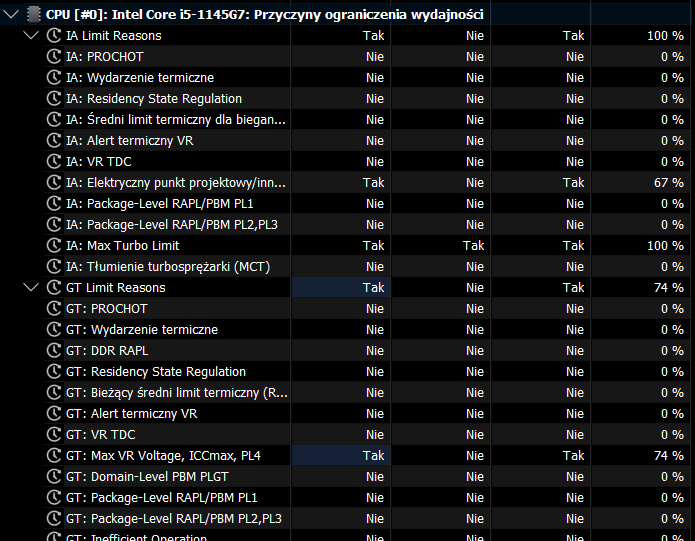Collapse the GT Limit Reasons group
The width and height of the screenshot is (695, 541).
(x=31, y=288)
